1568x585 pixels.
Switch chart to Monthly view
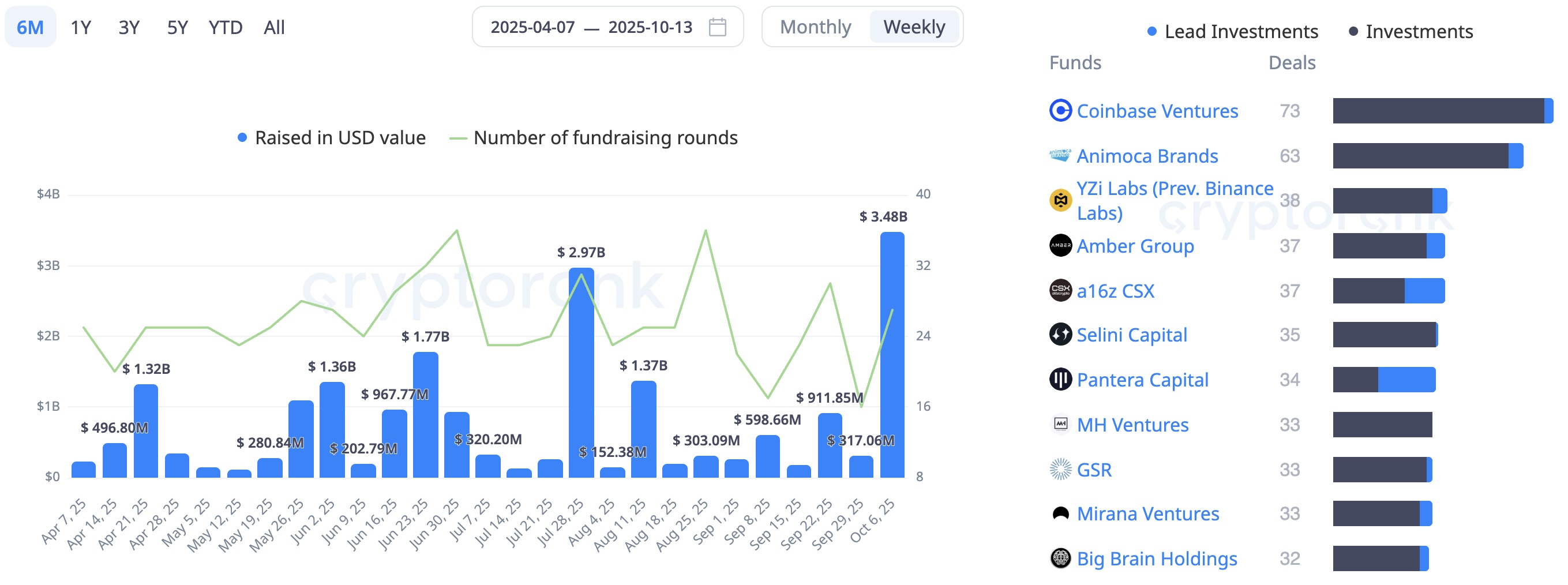(x=815, y=27)
